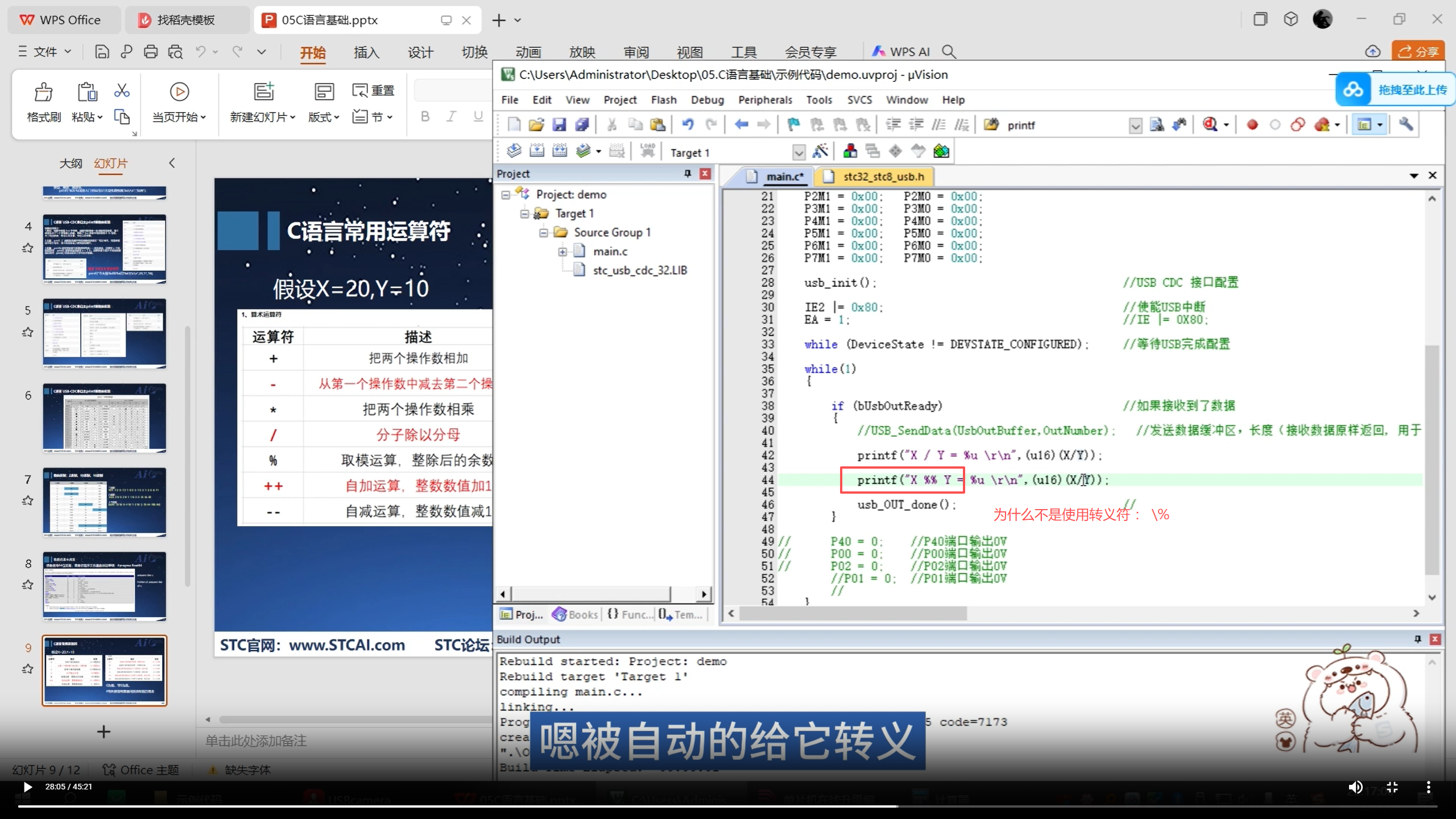Click the Undo arrow in µVision toolbar

coord(687,125)
